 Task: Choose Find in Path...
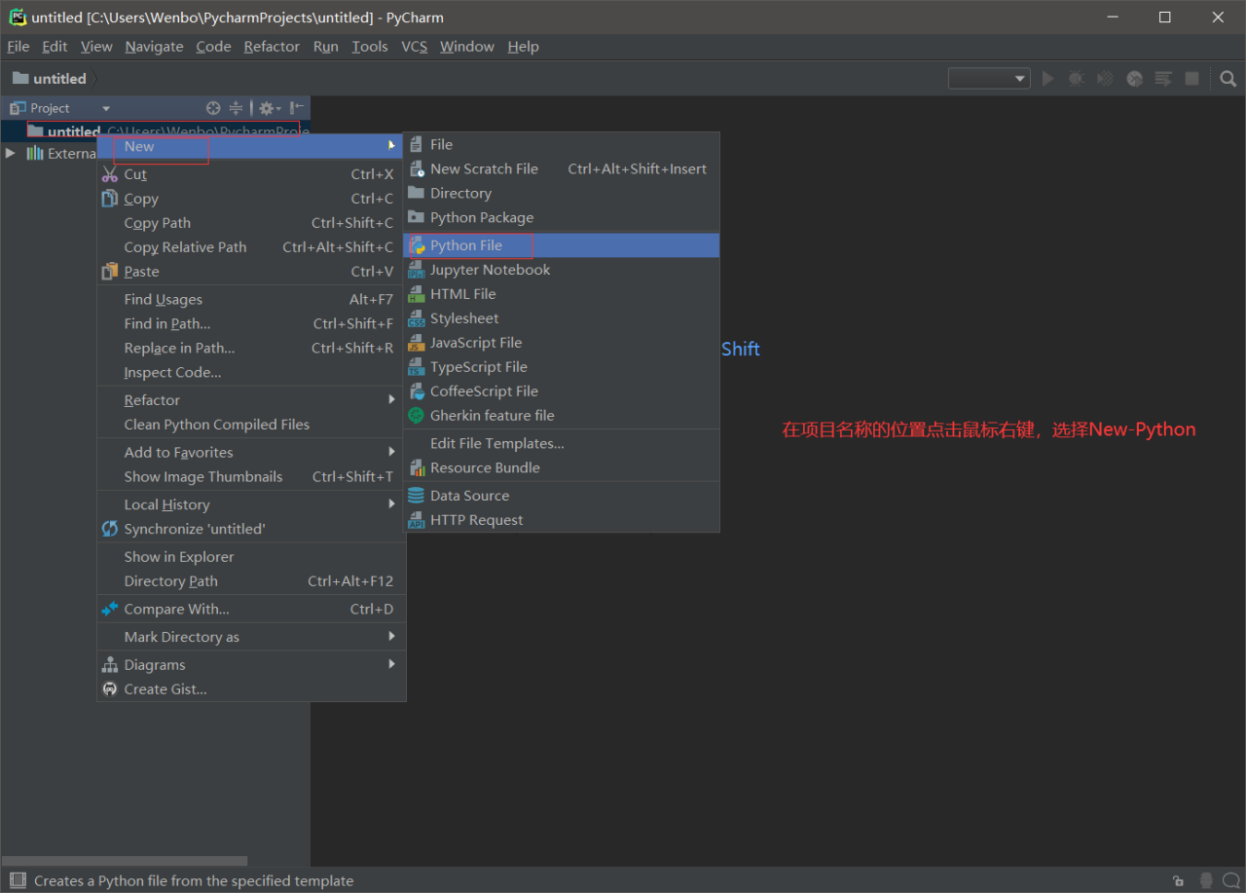(x=251, y=324)
